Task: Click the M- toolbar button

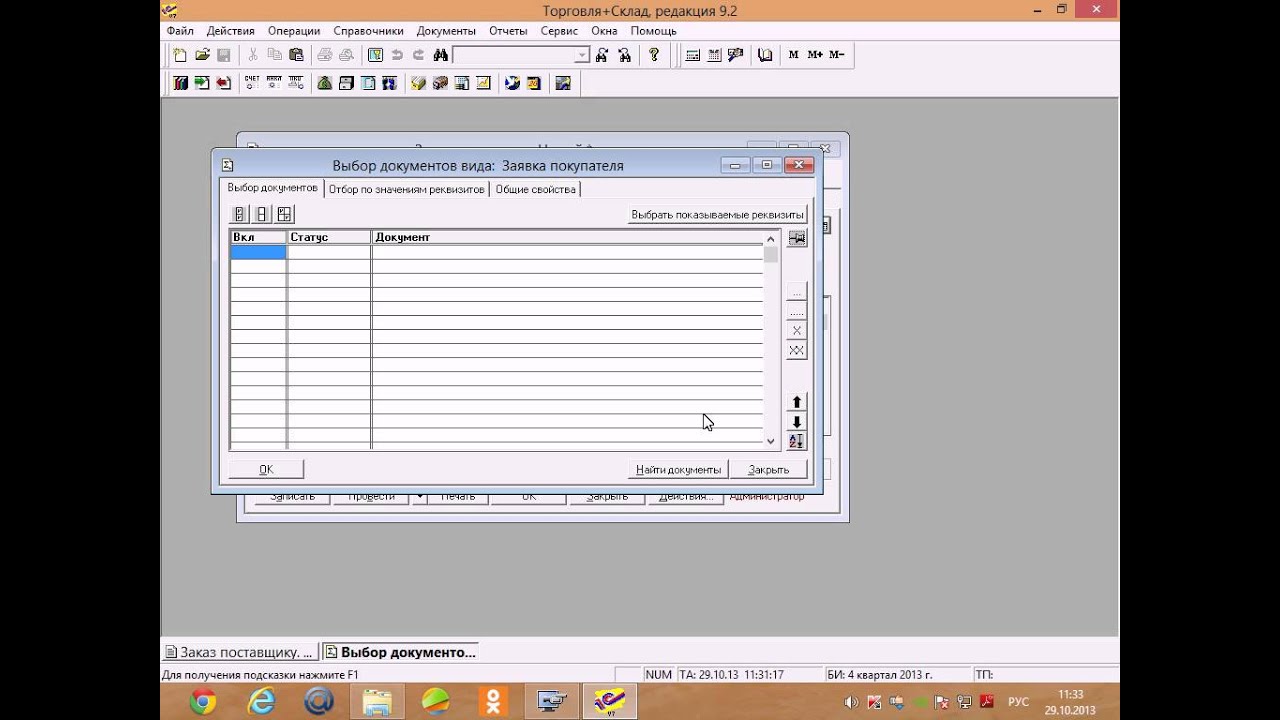Action: tap(836, 55)
